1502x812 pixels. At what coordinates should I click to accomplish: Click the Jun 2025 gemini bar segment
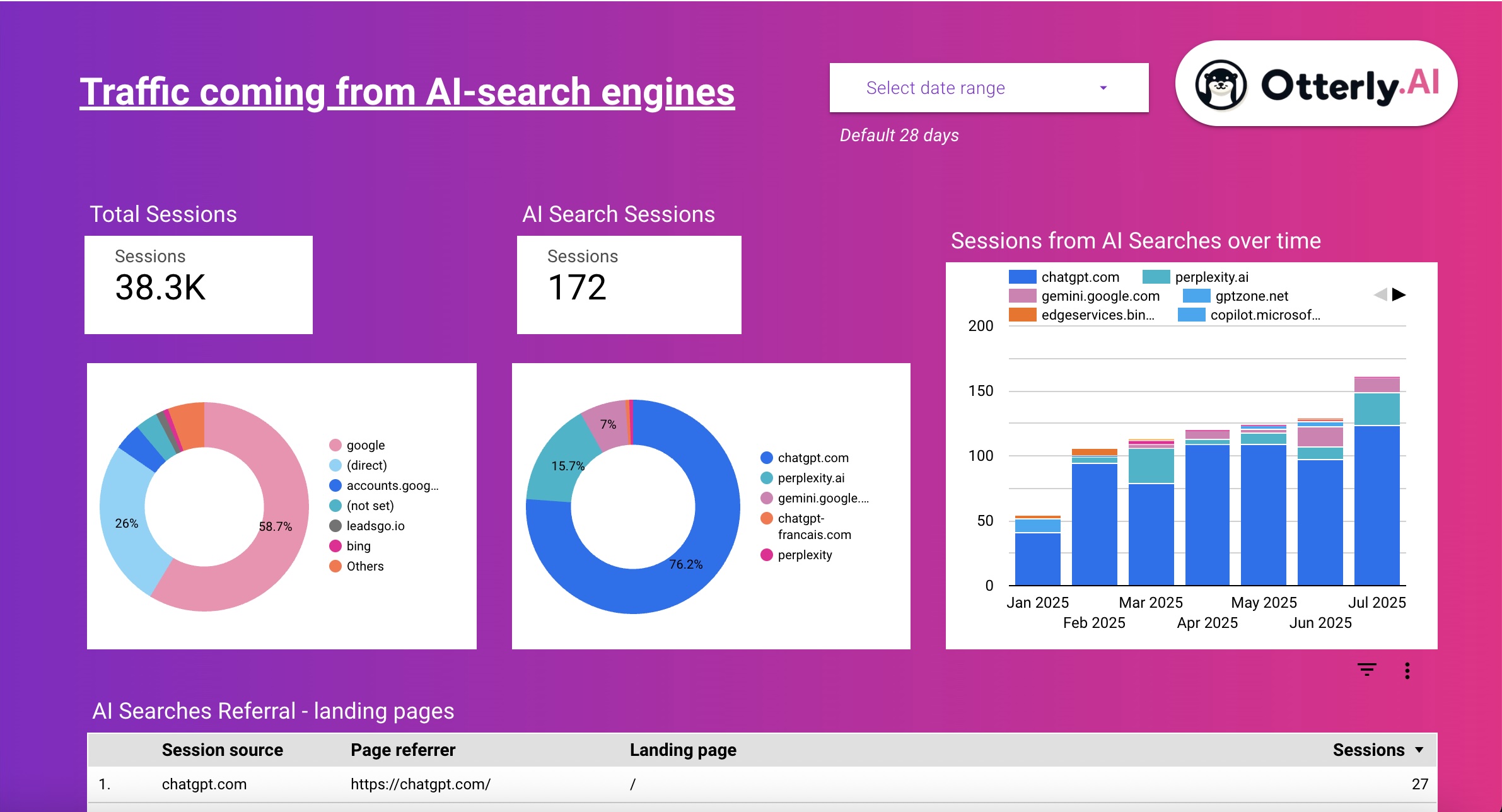point(1320,437)
